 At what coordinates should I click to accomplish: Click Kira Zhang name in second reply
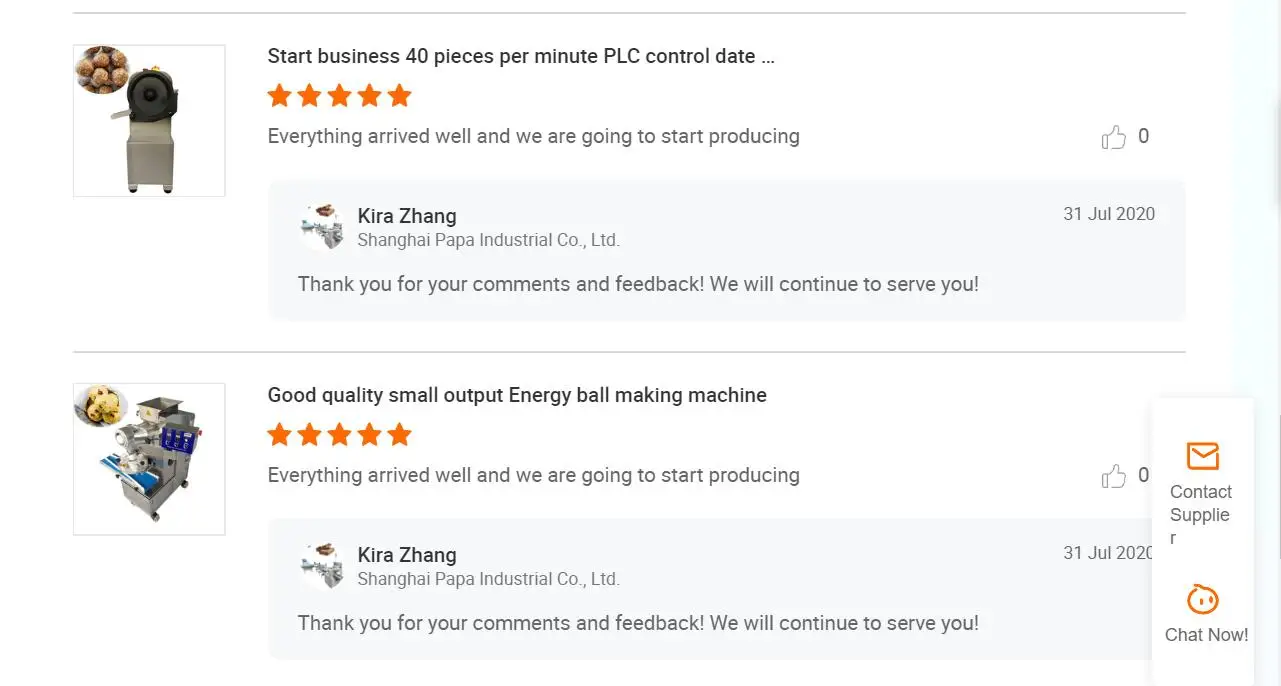click(x=407, y=555)
